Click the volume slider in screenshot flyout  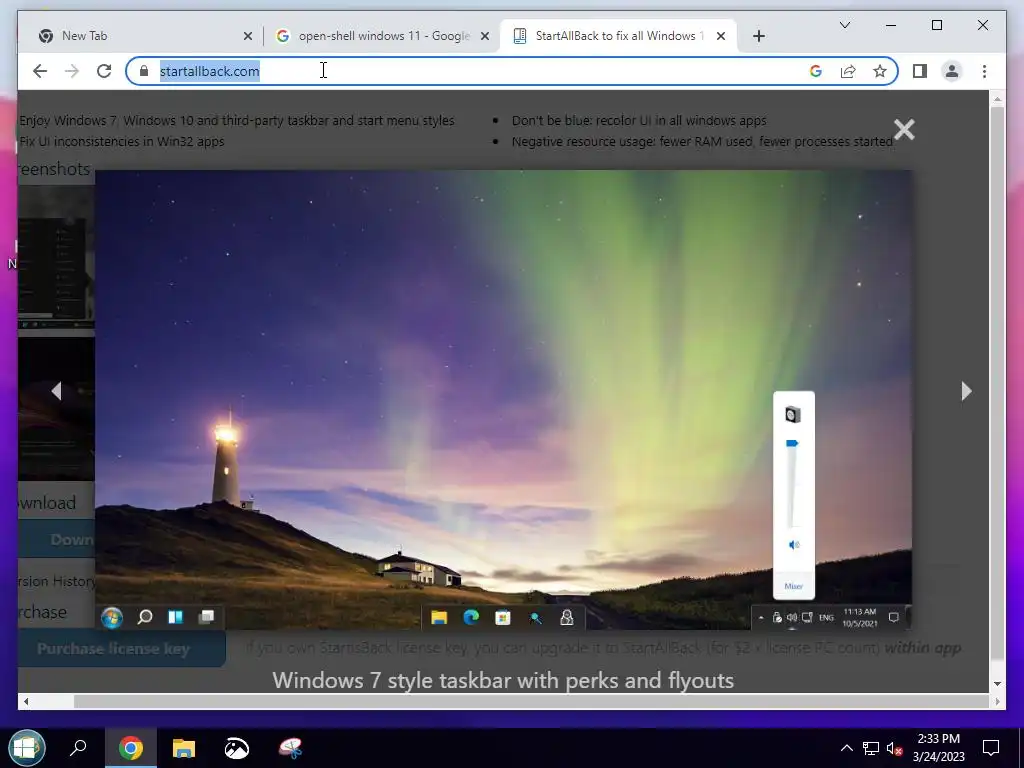[x=792, y=483]
